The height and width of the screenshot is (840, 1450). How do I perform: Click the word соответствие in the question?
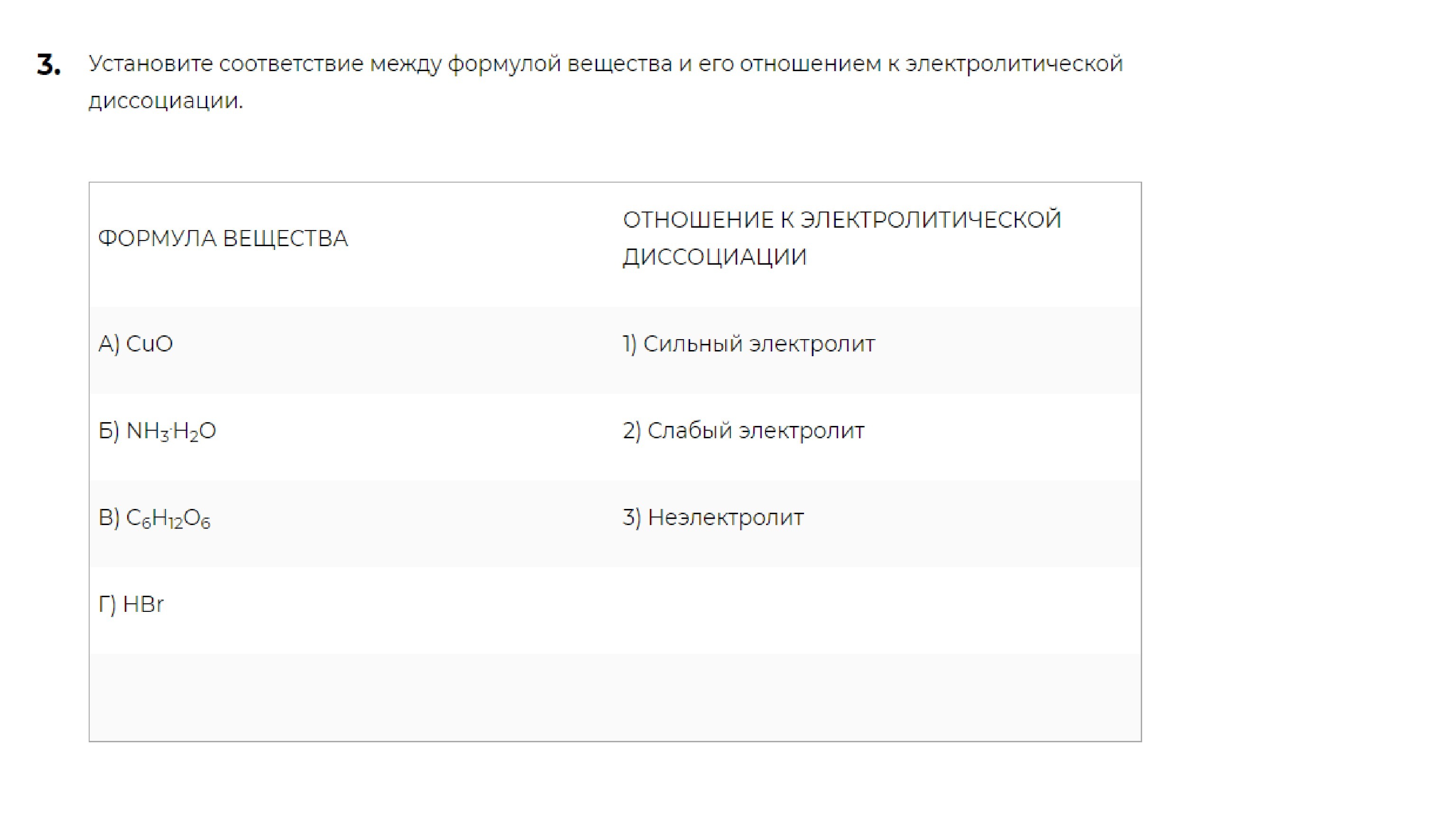point(291,63)
